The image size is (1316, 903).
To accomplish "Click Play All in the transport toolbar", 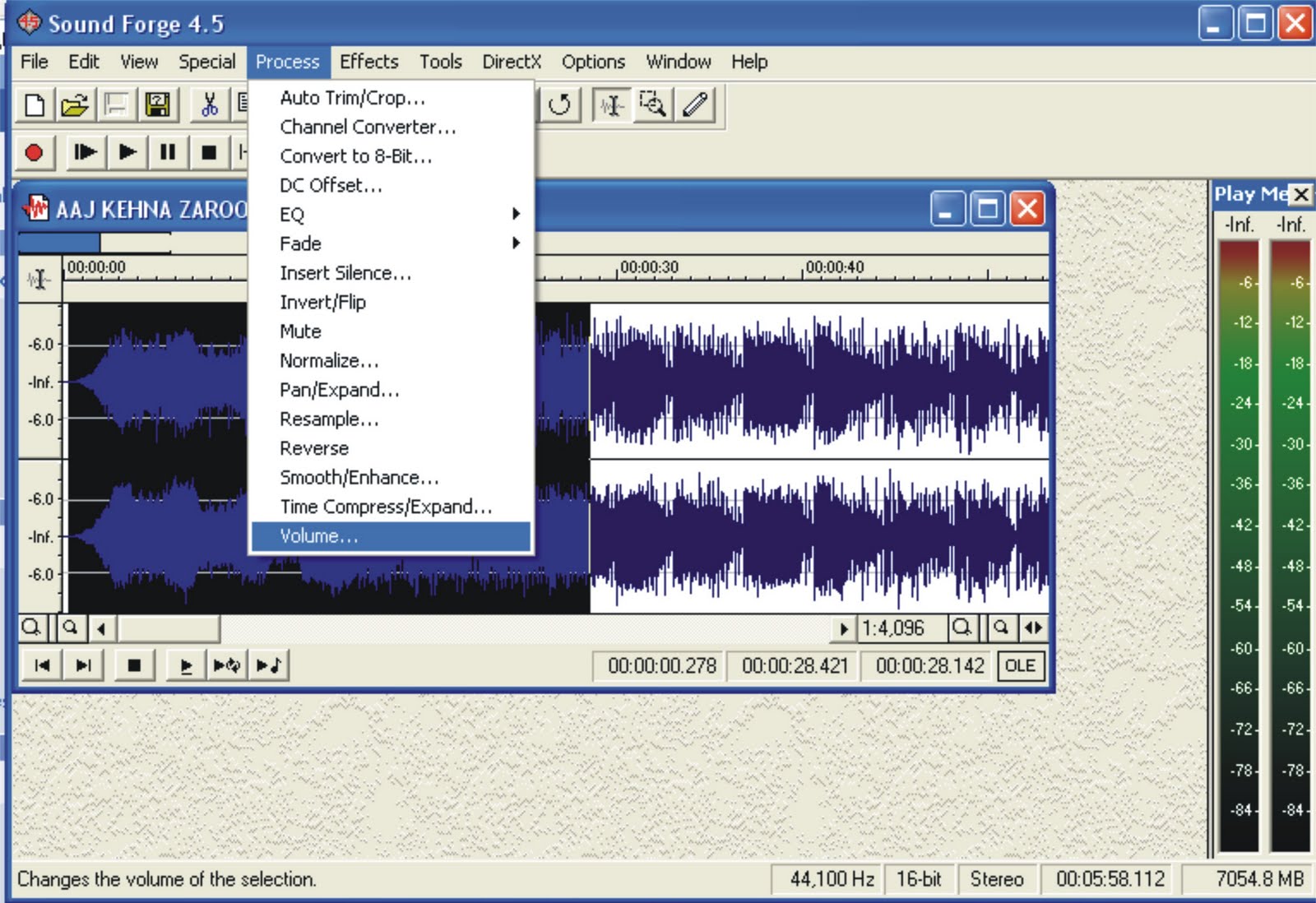I will pos(85,152).
